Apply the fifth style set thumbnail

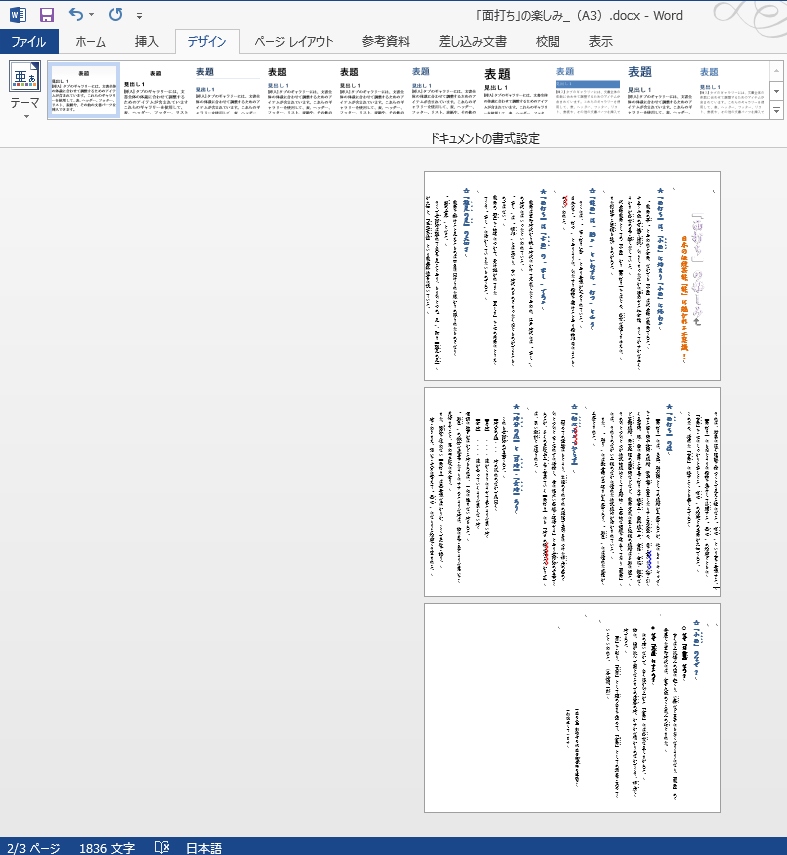(371, 91)
